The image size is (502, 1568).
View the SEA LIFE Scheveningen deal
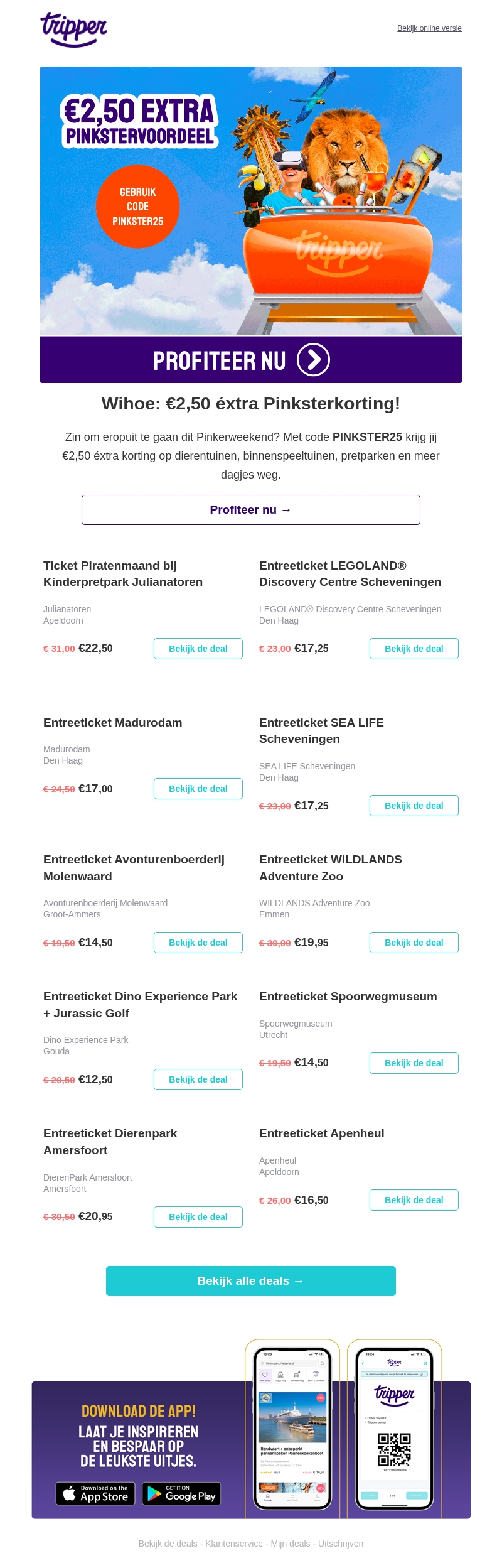(414, 806)
